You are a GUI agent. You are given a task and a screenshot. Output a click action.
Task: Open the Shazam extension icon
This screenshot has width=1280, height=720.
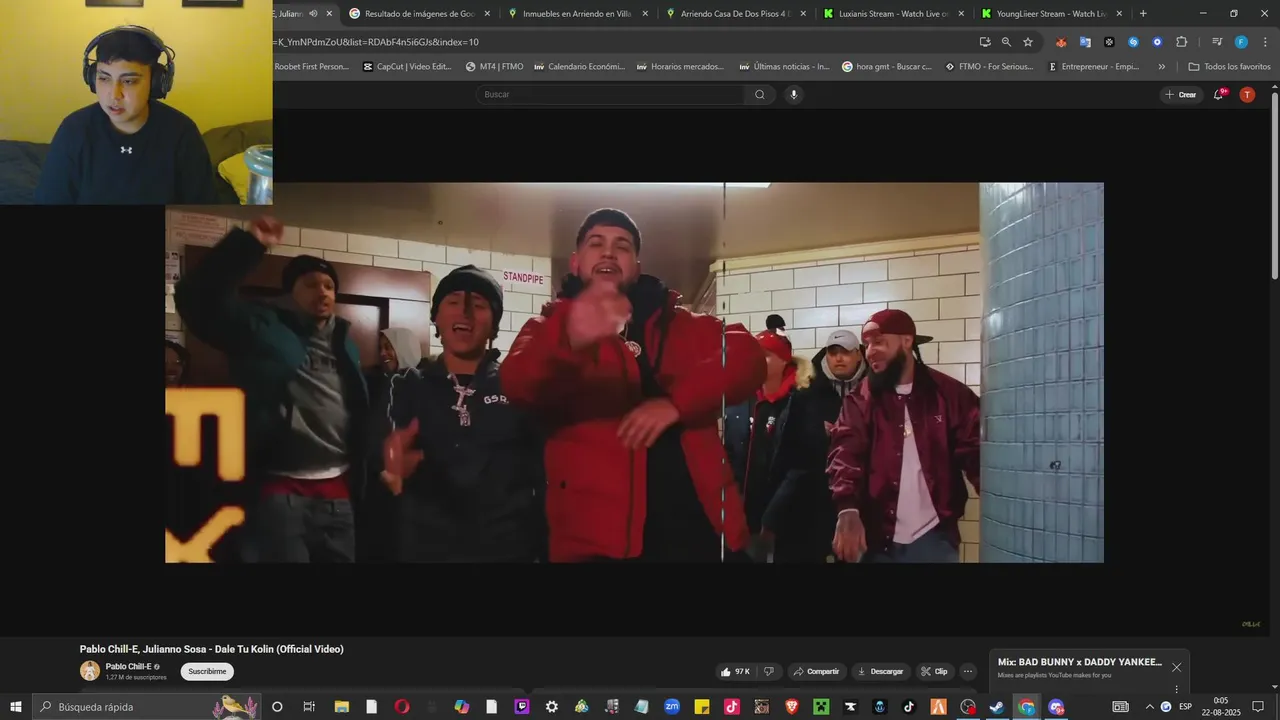coord(1133,42)
